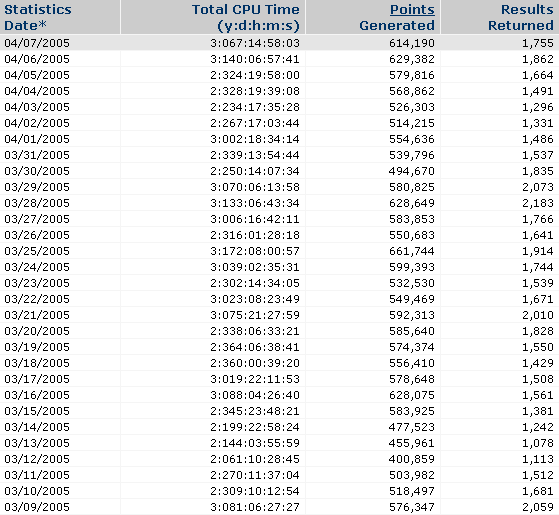Click the 03/25/2005 date cell

click(x=37, y=251)
